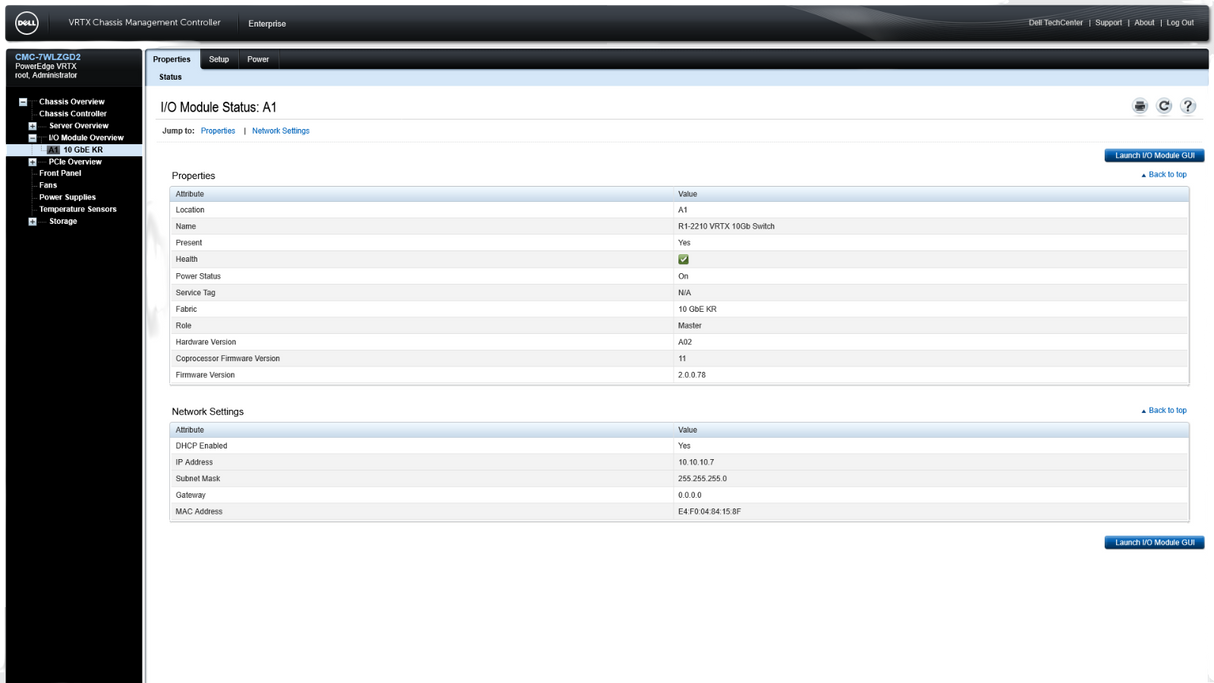Select PCIe Overview in the tree

(75, 162)
